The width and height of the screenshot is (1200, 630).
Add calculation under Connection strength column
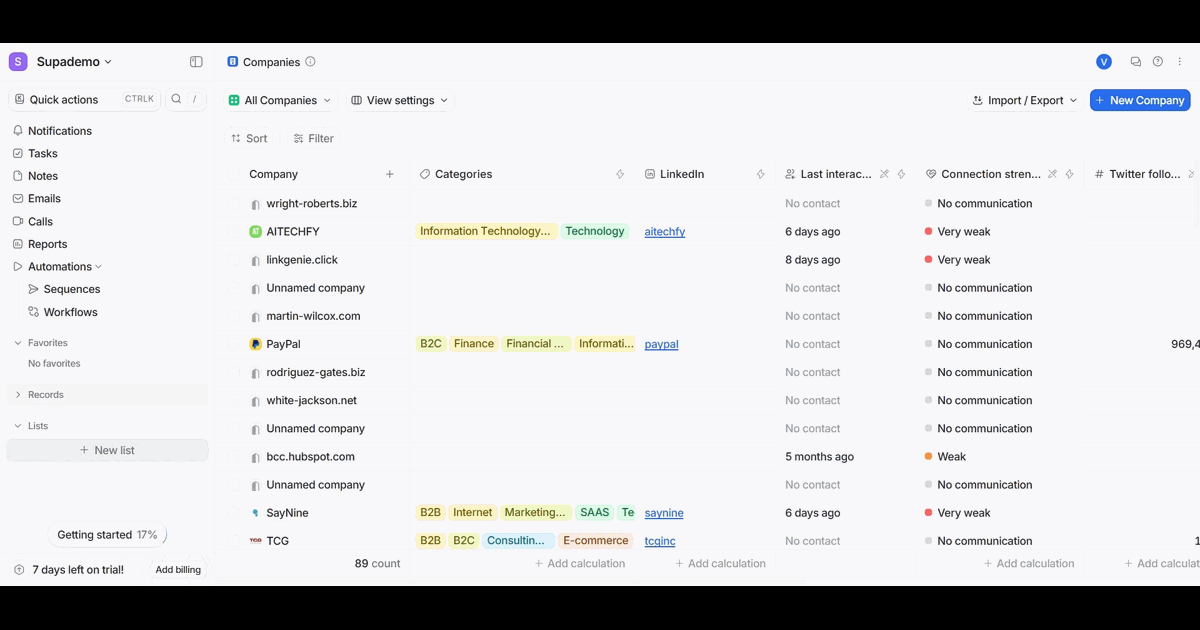1029,564
